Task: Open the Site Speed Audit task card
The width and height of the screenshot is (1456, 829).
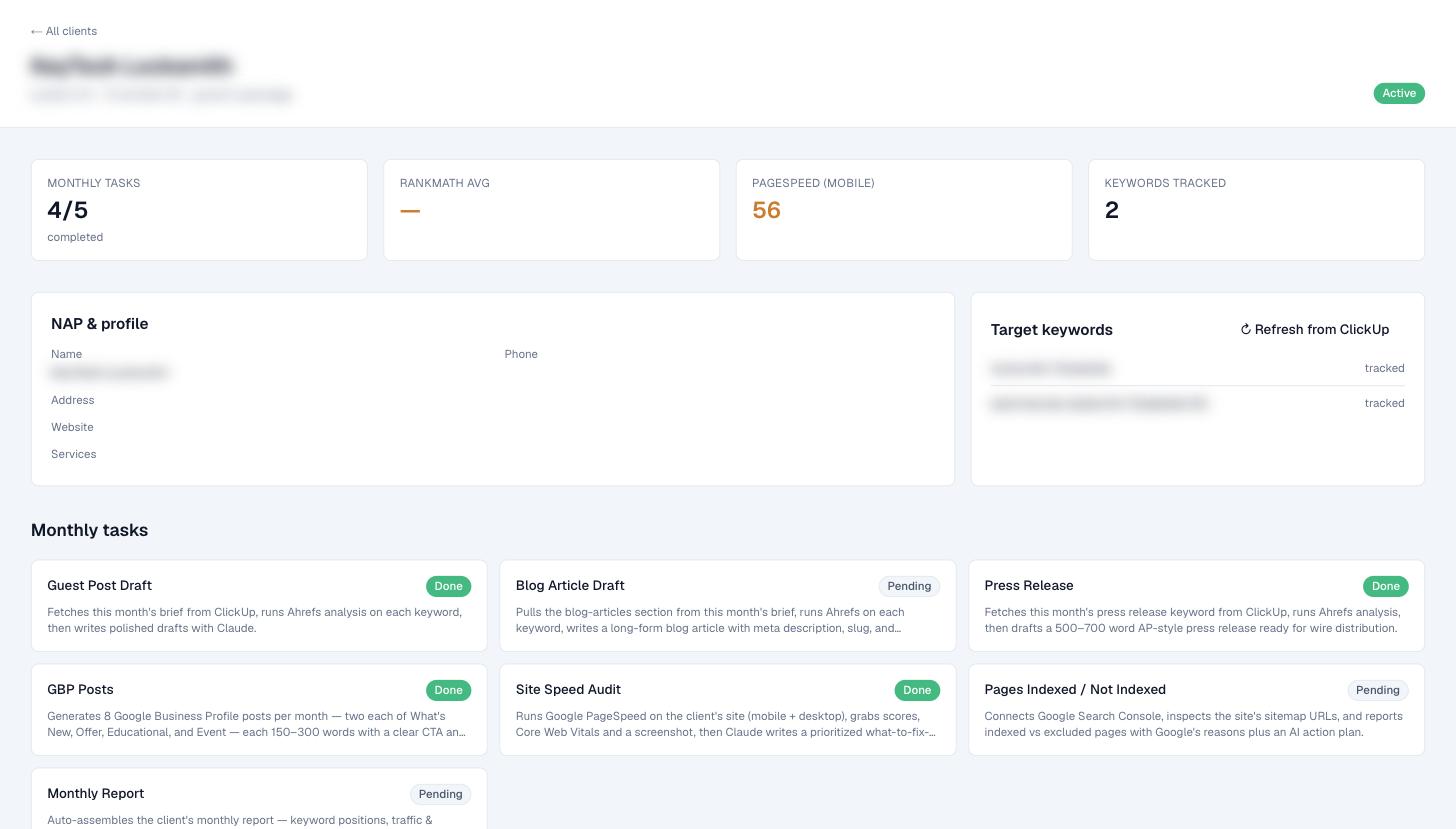Action: coord(728,710)
